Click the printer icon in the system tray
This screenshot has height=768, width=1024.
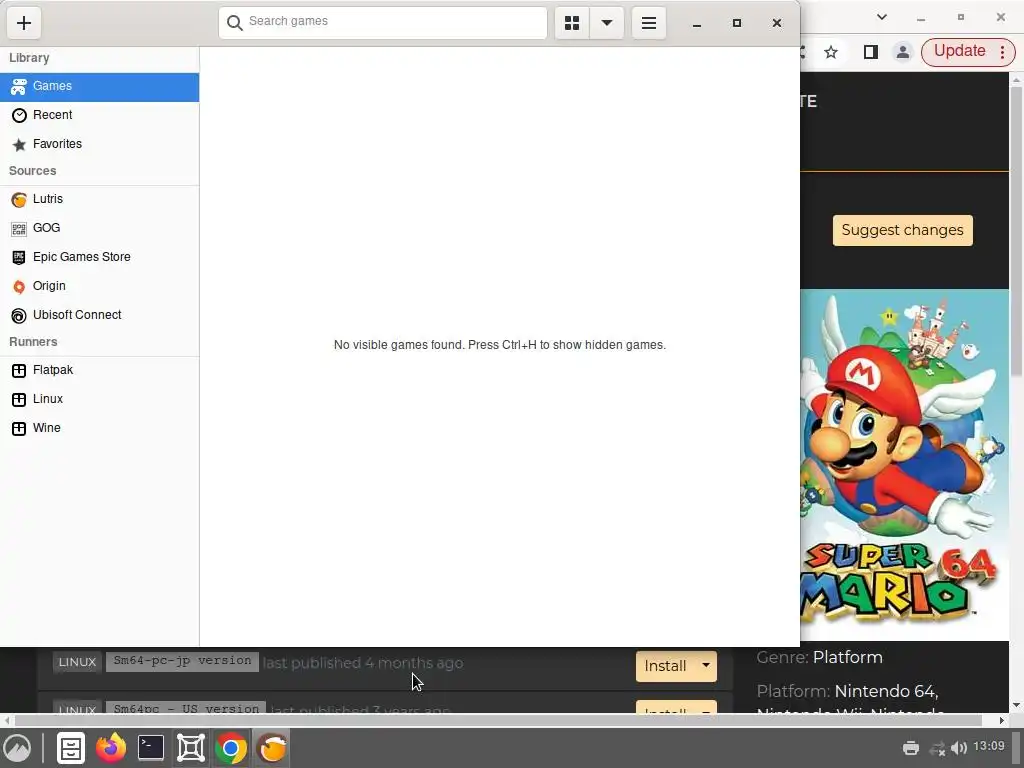(x=911, y=748)
